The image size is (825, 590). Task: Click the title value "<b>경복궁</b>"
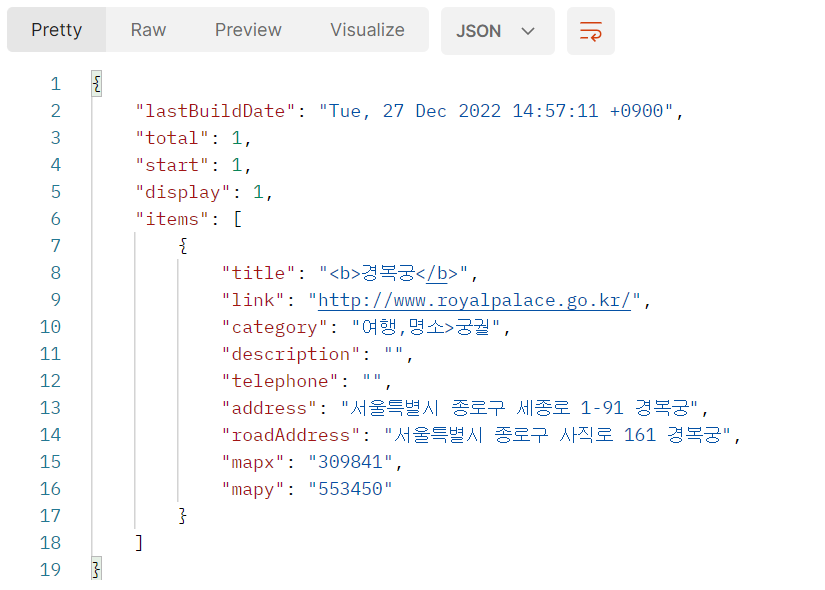point(393,273)
